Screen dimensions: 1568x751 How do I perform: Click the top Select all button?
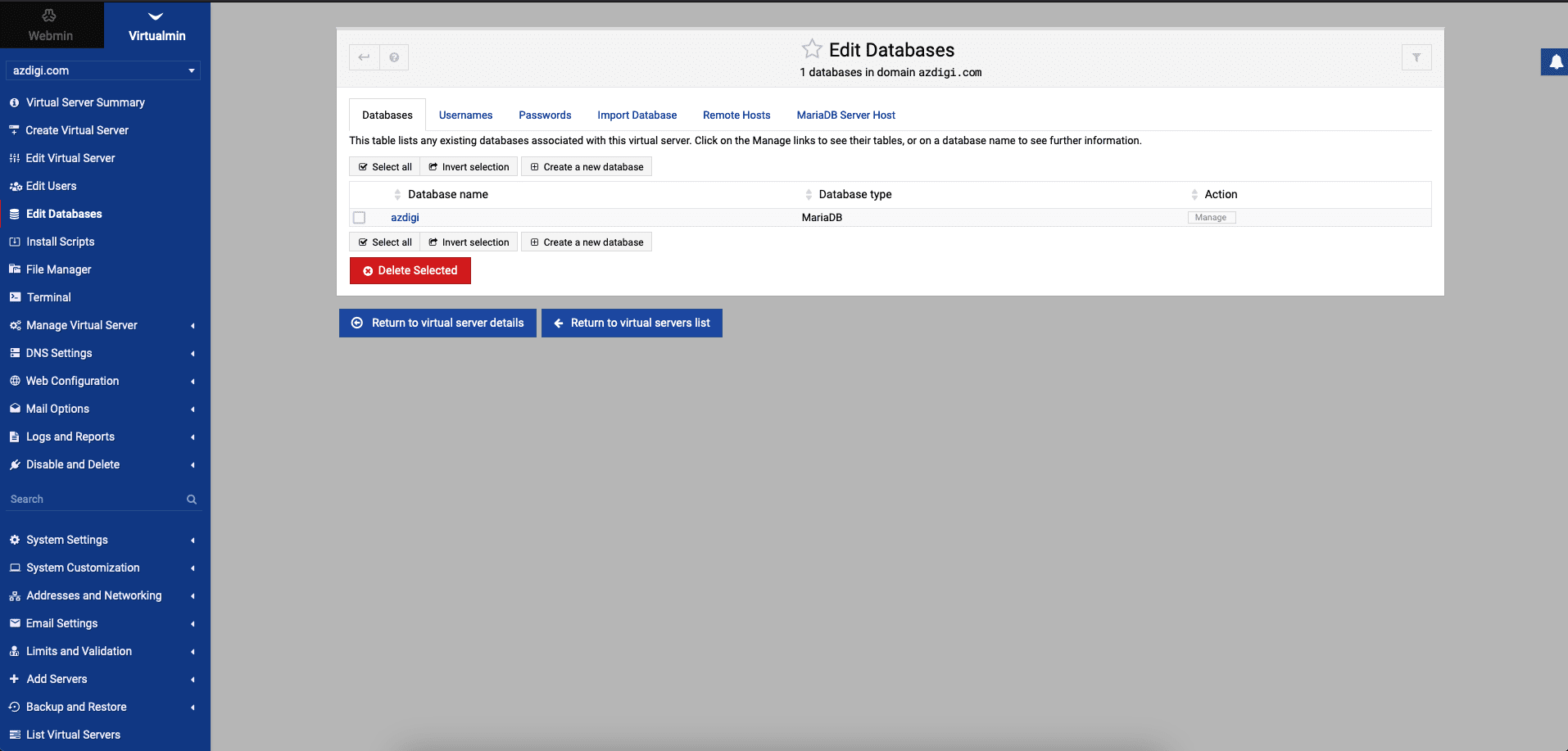click(385, 167)
